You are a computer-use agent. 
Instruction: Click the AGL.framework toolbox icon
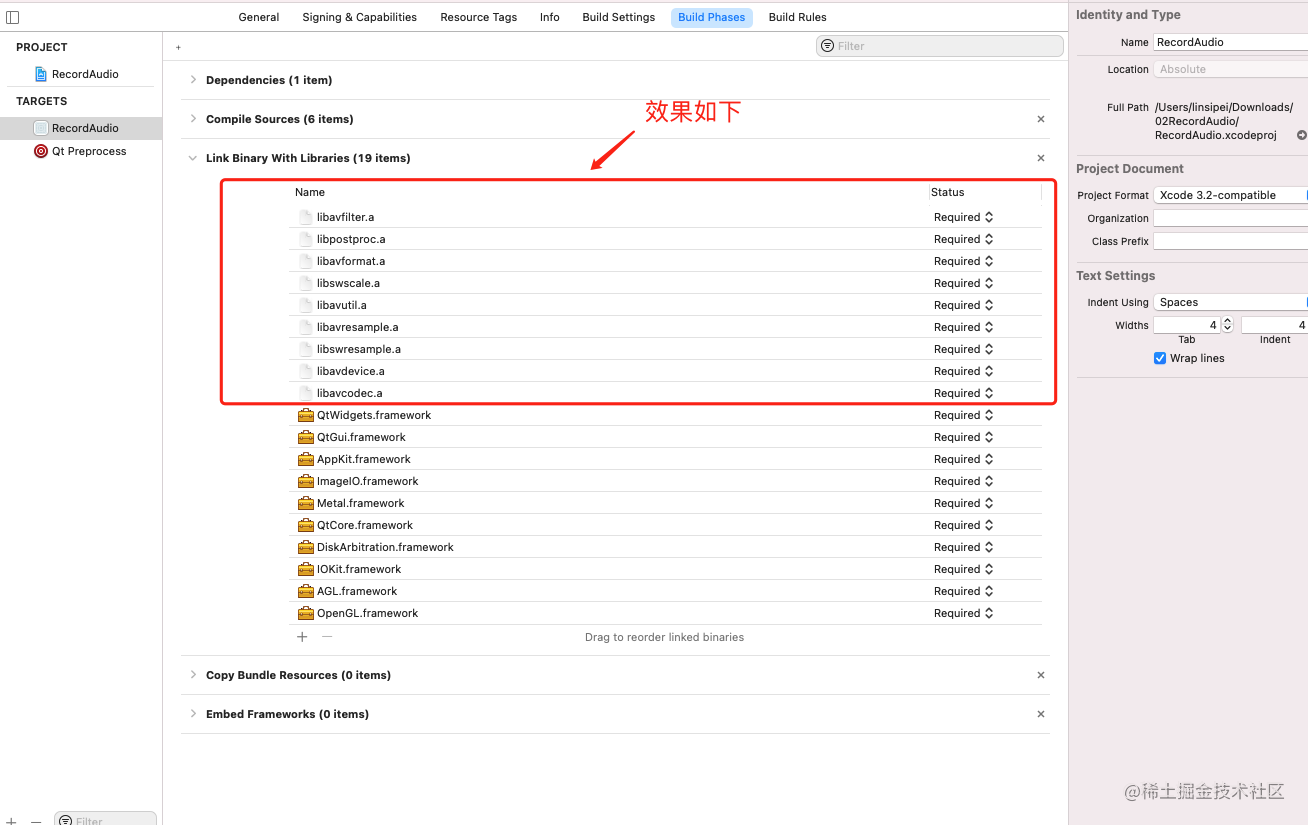(306, 591)
